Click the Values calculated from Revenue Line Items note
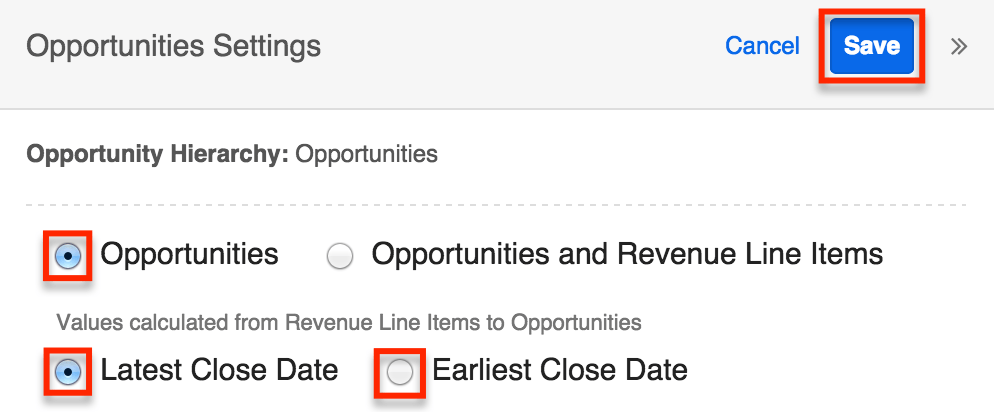The image size is (994, 412). point(348,322)
